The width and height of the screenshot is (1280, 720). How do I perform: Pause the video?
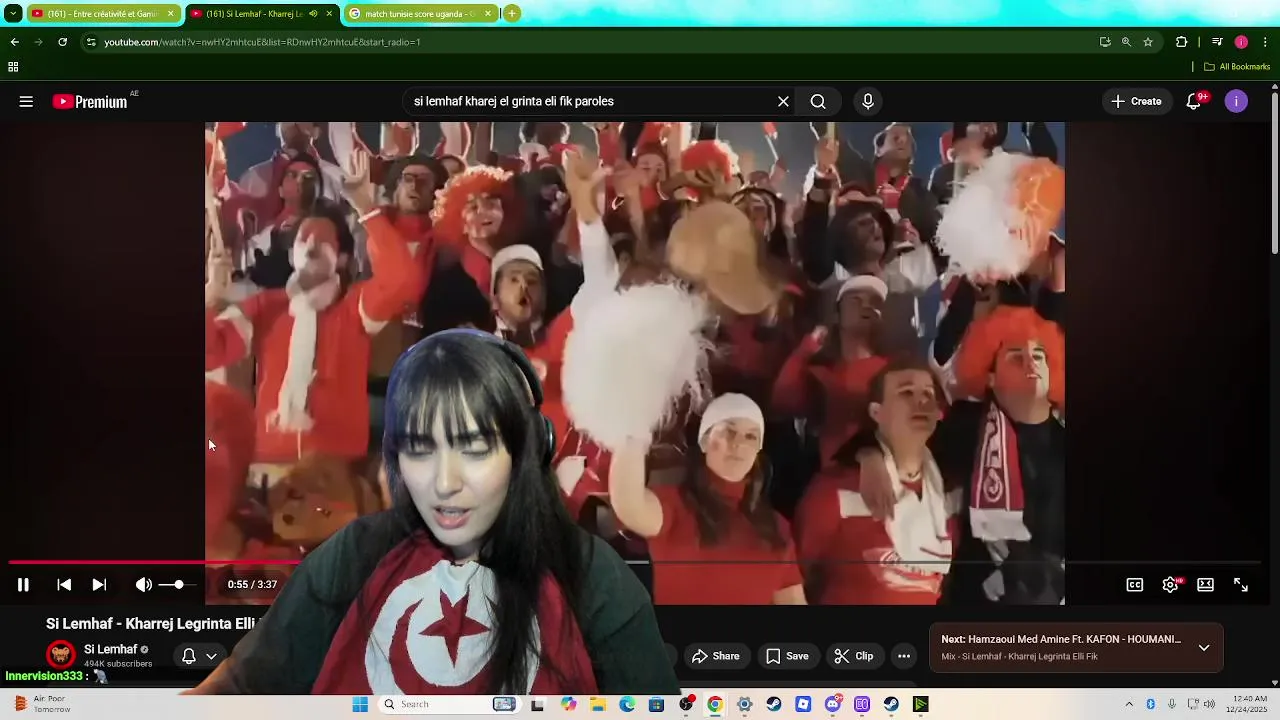23,585
